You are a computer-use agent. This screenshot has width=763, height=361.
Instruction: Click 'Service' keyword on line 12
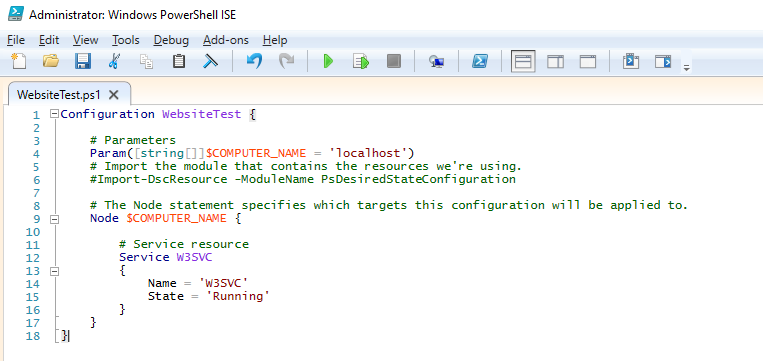(x=144, y=258)
